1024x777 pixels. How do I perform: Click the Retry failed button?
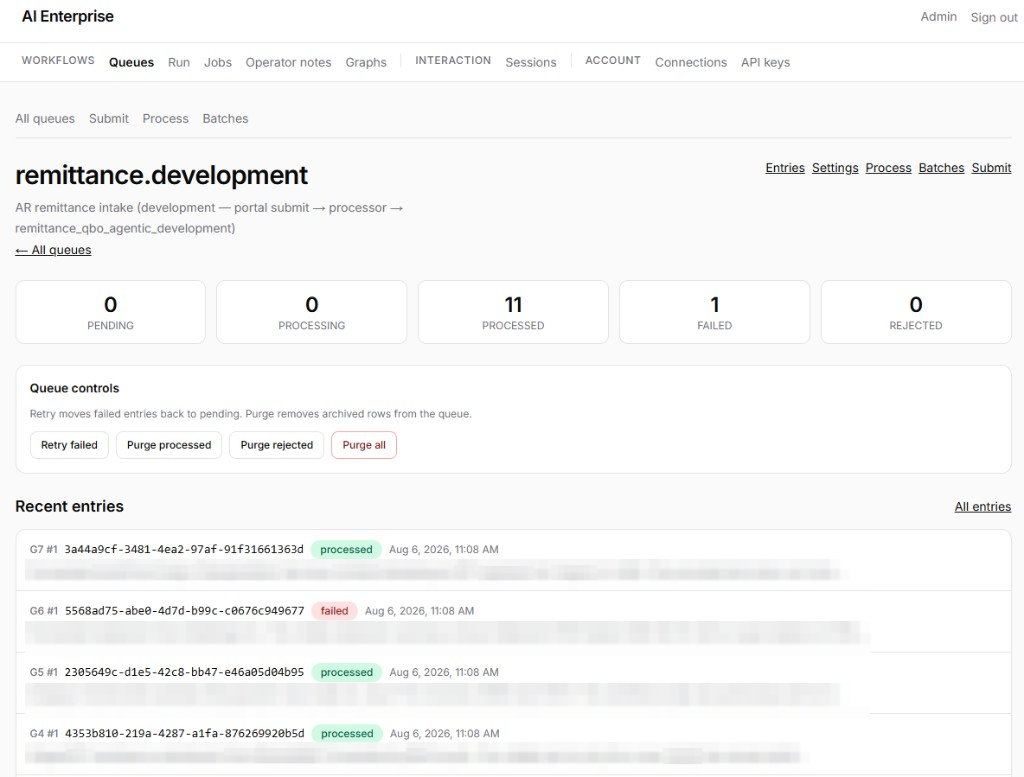(69, 445)
